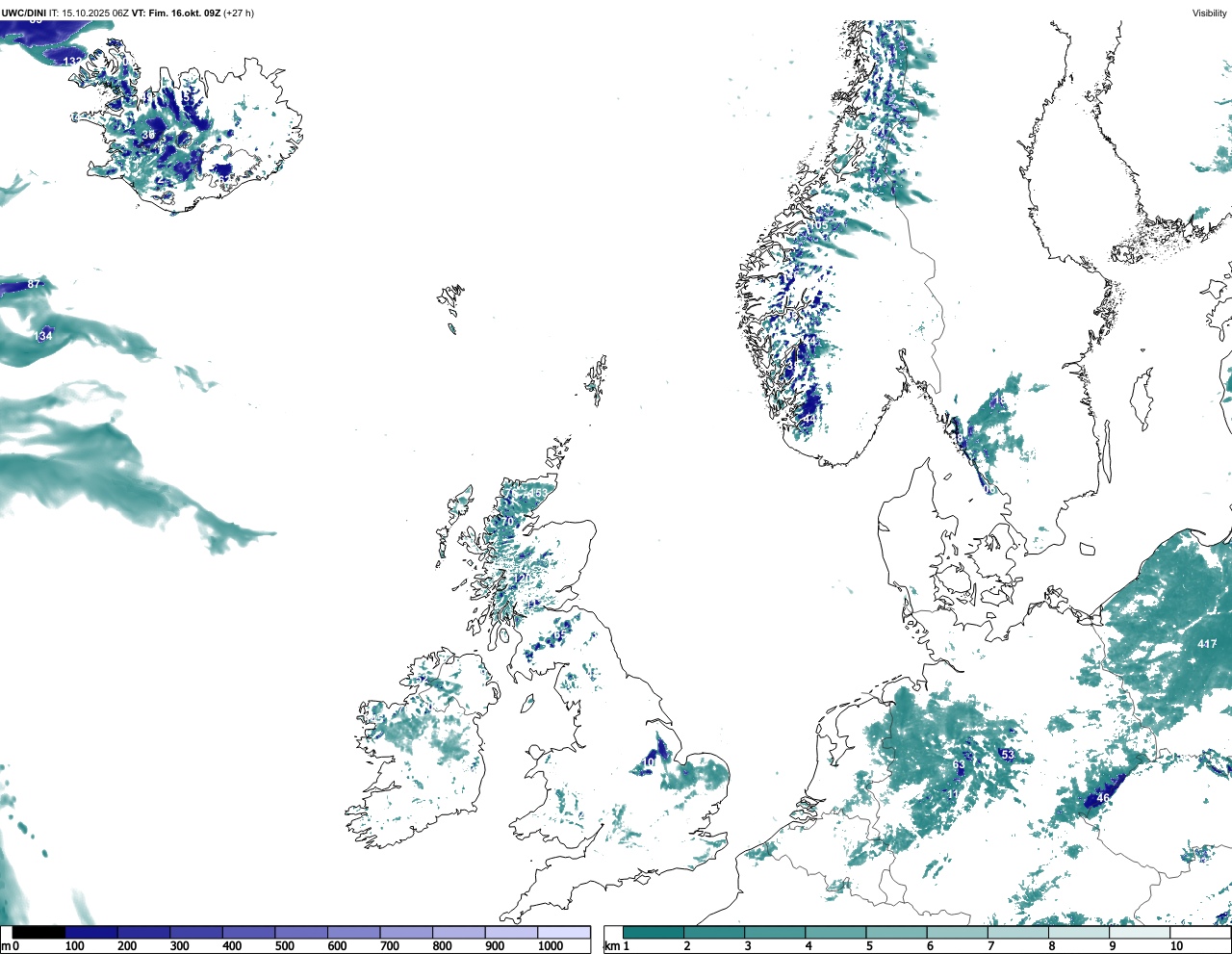Click the 'Visibility' title at top right
This screenshot has height=954, width=1232.
1210,13
